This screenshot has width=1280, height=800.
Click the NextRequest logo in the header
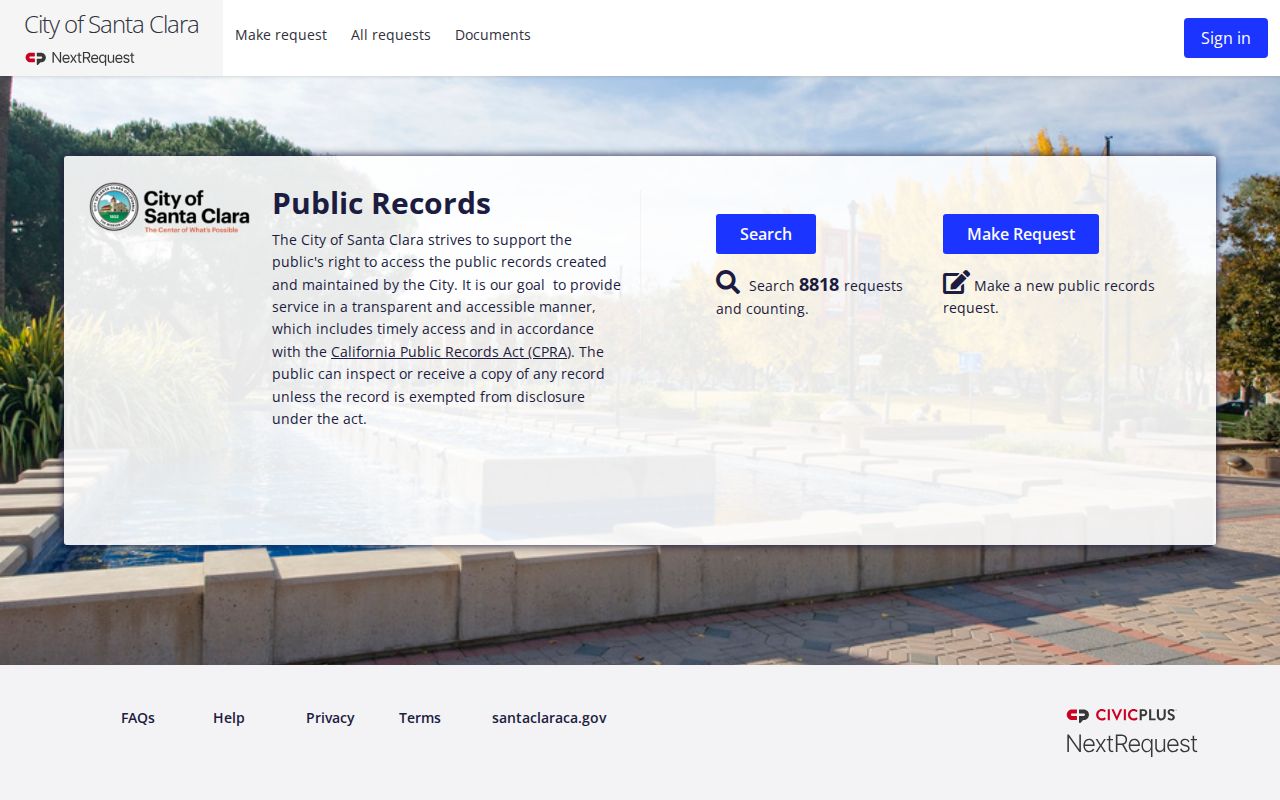80,58
